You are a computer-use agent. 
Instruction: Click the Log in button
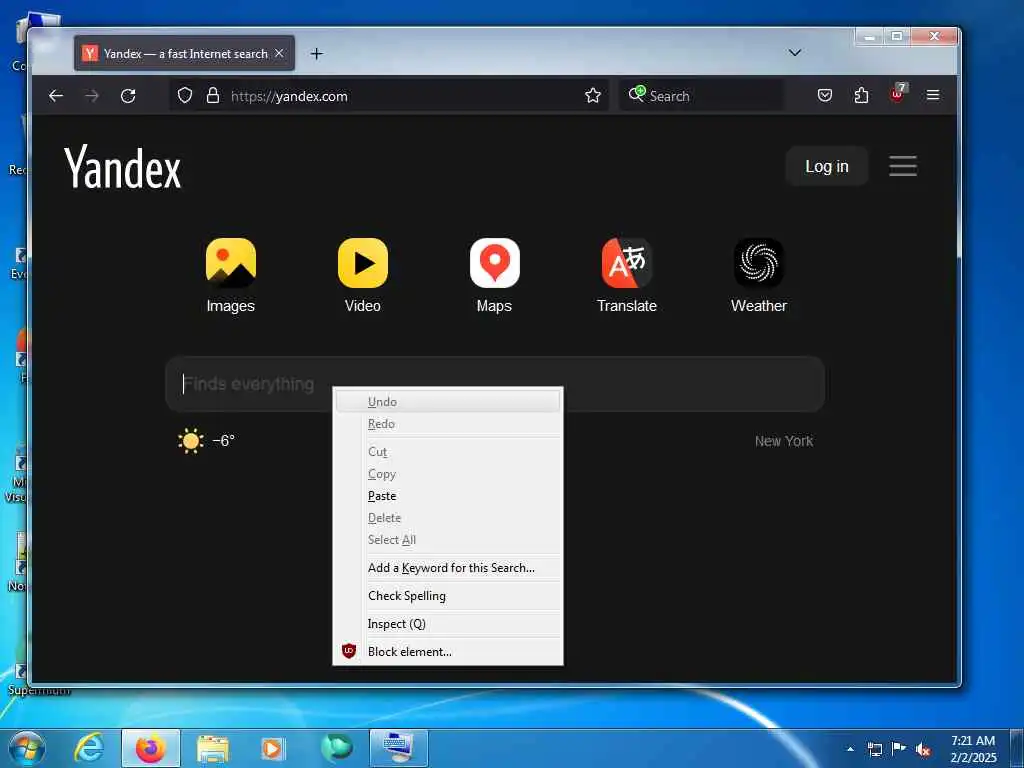827,167
